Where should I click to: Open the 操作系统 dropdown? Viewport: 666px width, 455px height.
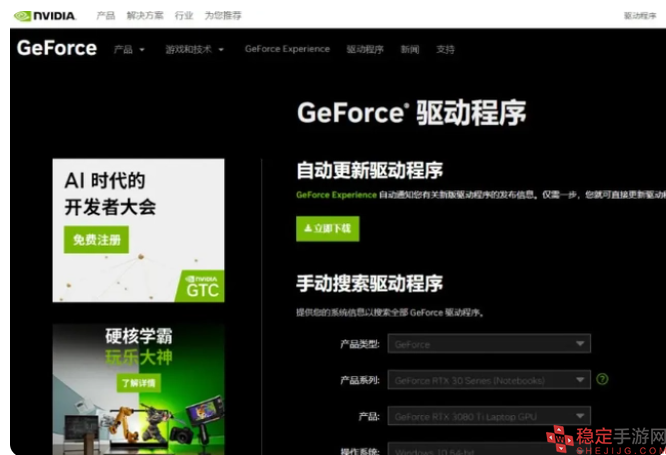pos(489,449)
